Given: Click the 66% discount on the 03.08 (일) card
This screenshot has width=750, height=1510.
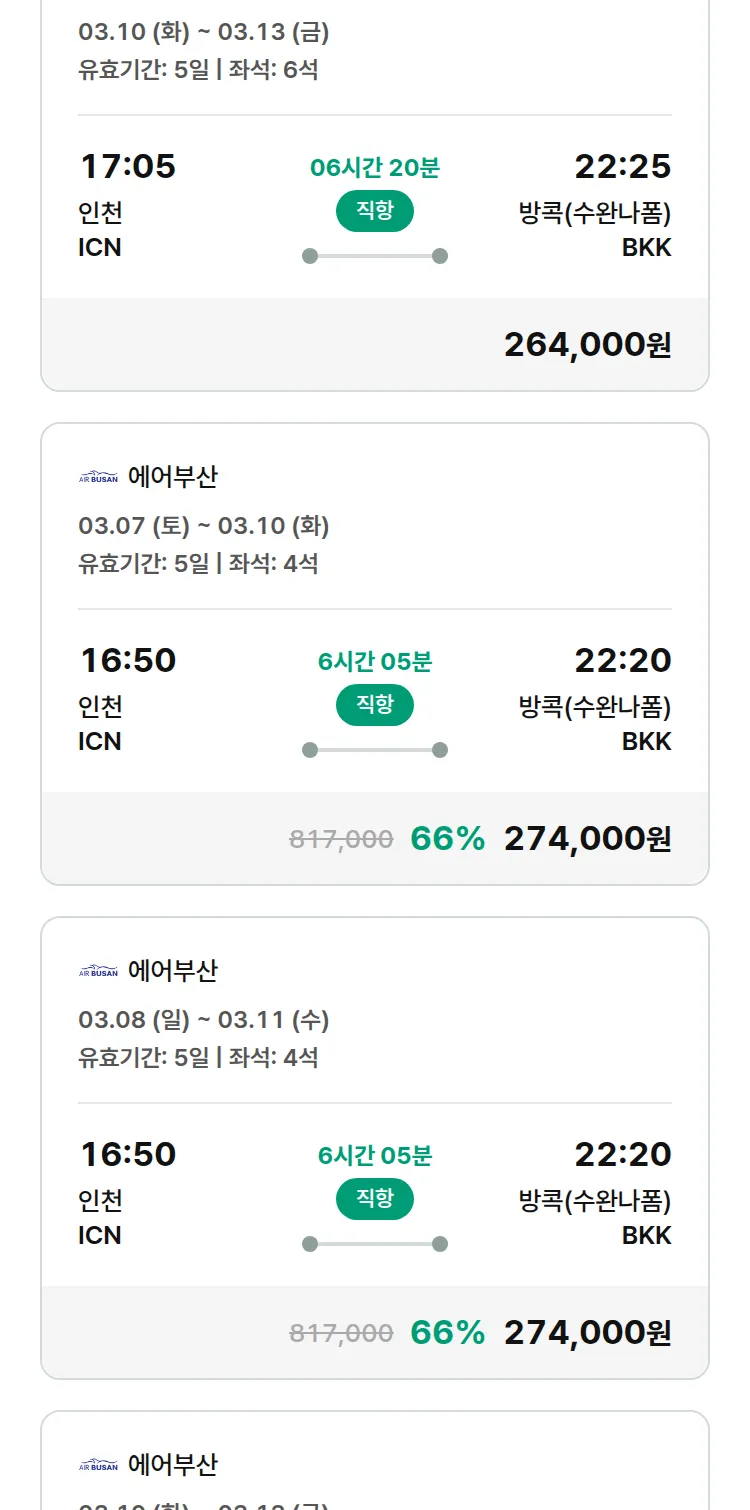Looking at the screenshot, I should coord(447,1333).
